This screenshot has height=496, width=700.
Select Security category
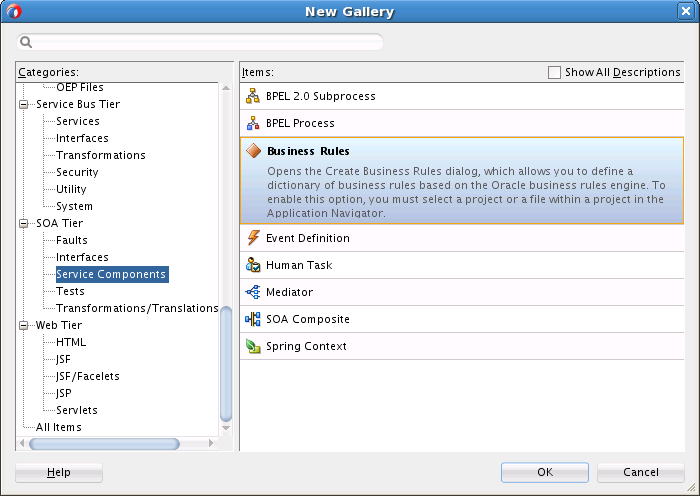(77, 172)
